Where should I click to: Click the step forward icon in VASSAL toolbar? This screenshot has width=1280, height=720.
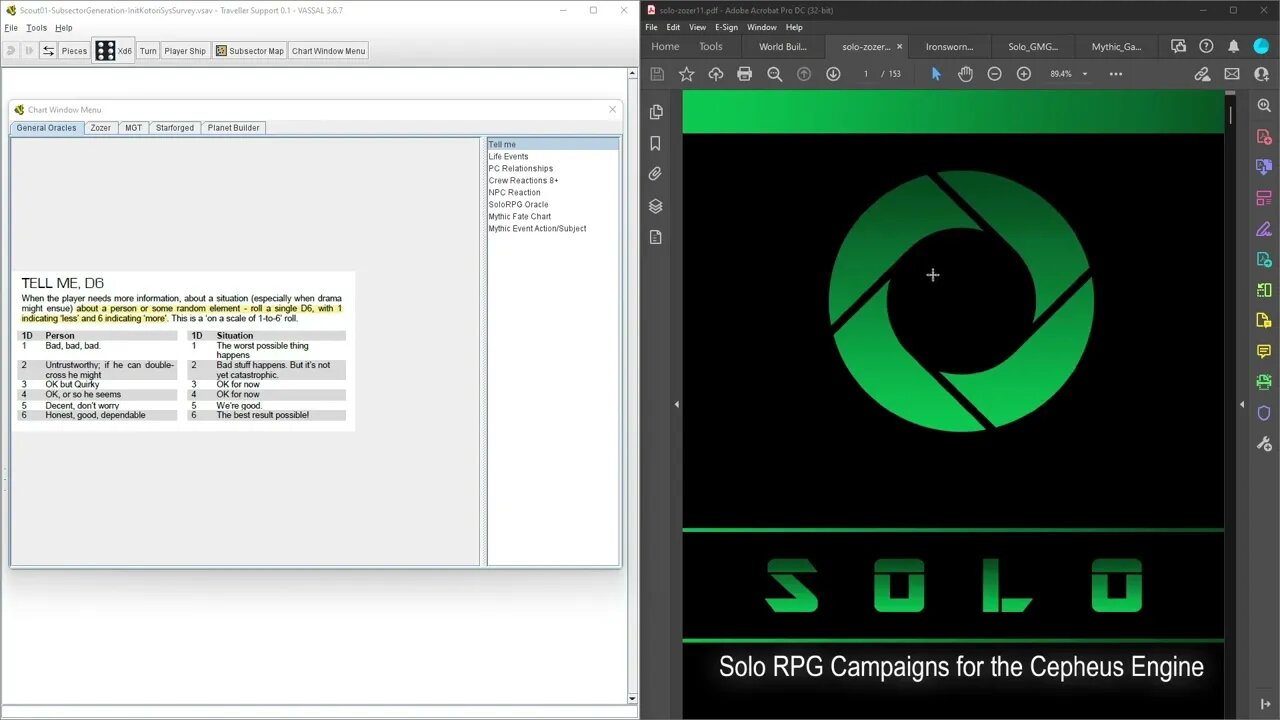[29, 51]
